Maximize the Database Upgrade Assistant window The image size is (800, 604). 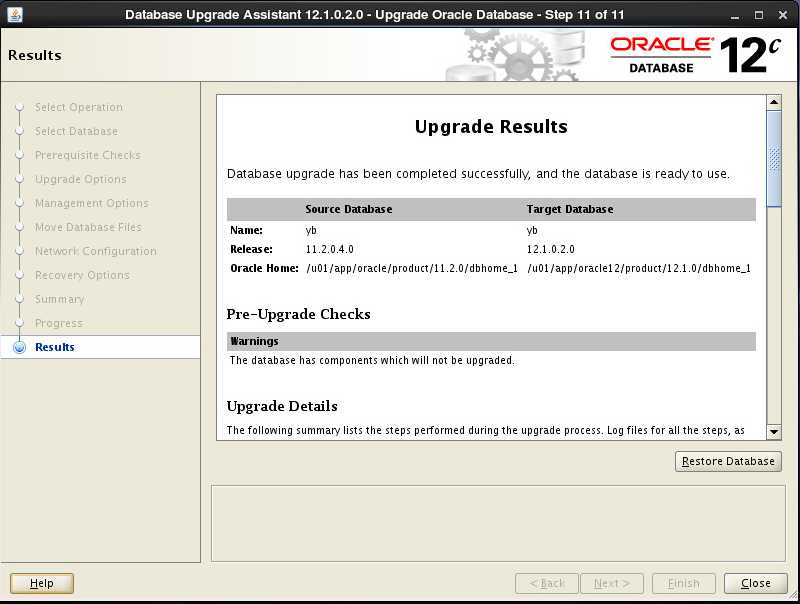[759, 15]
